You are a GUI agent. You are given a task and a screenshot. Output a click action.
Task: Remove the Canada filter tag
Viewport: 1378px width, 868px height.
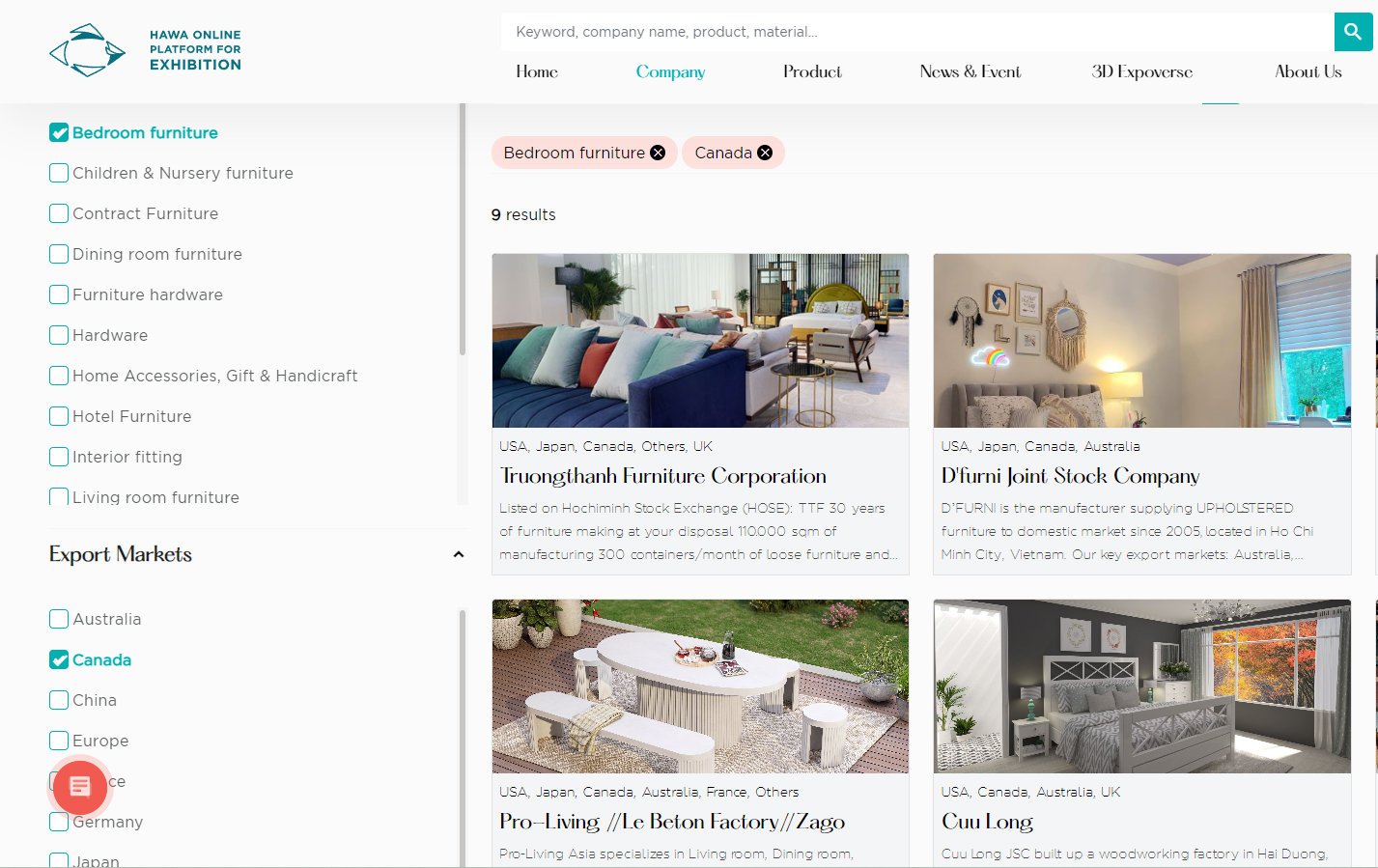click(x=765, y=153)
